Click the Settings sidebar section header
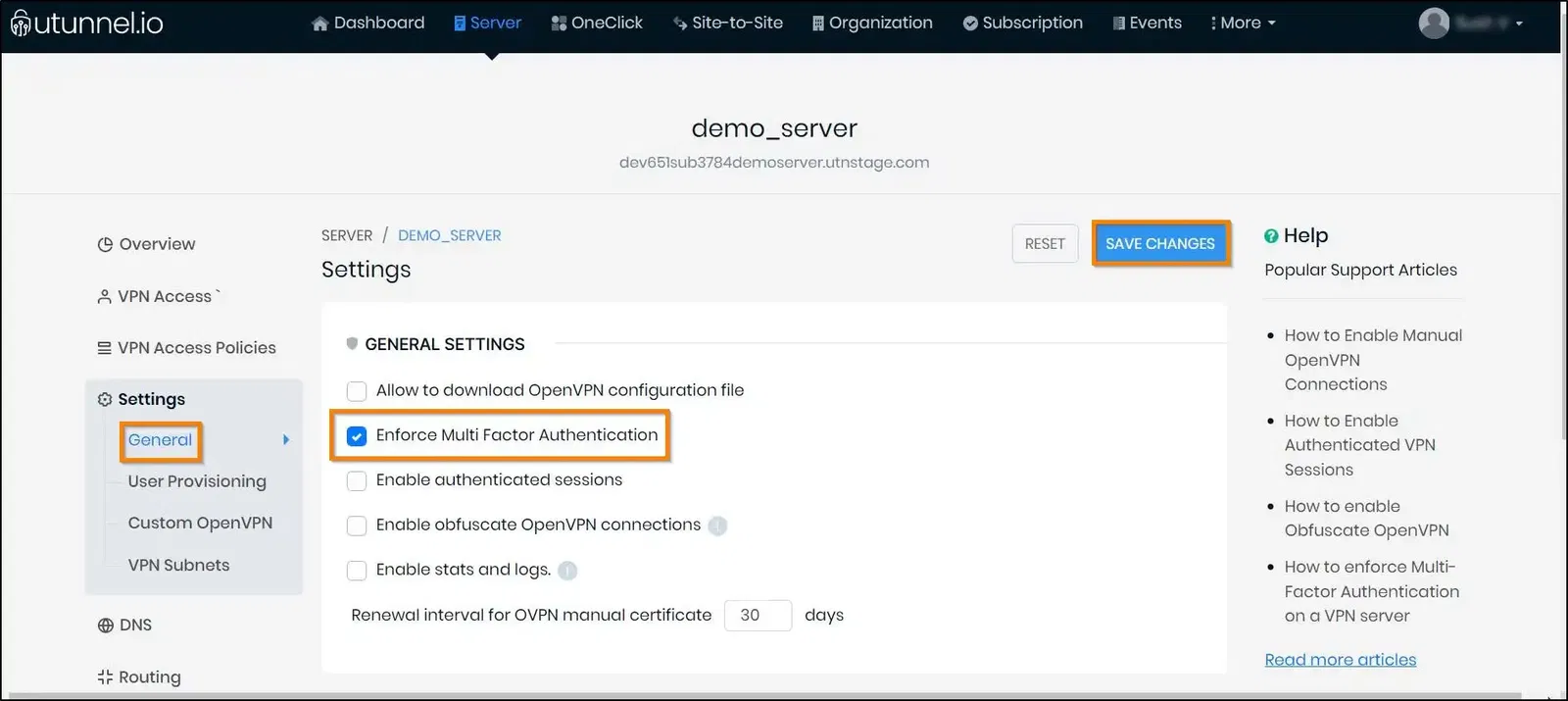 141,399
